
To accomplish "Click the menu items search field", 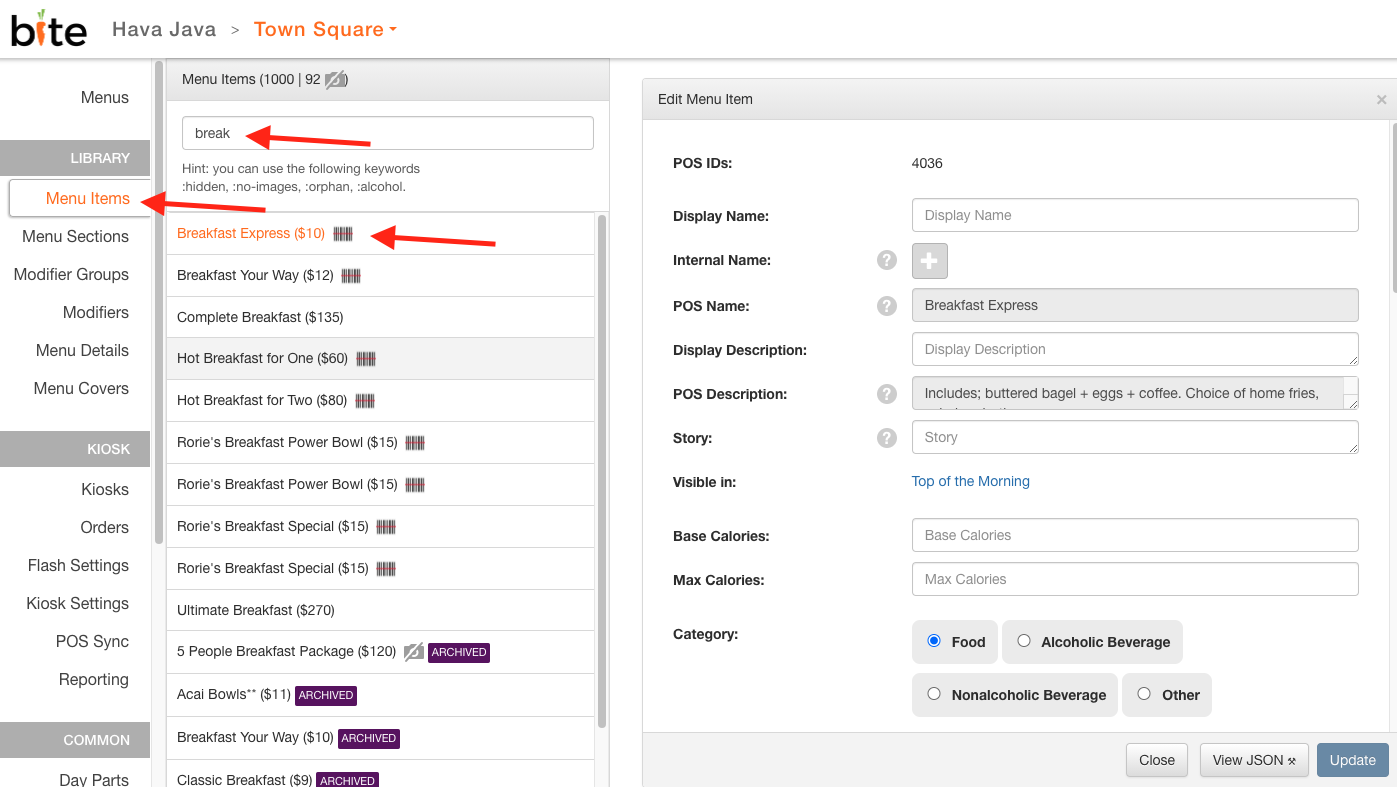I will pos(388,133).
